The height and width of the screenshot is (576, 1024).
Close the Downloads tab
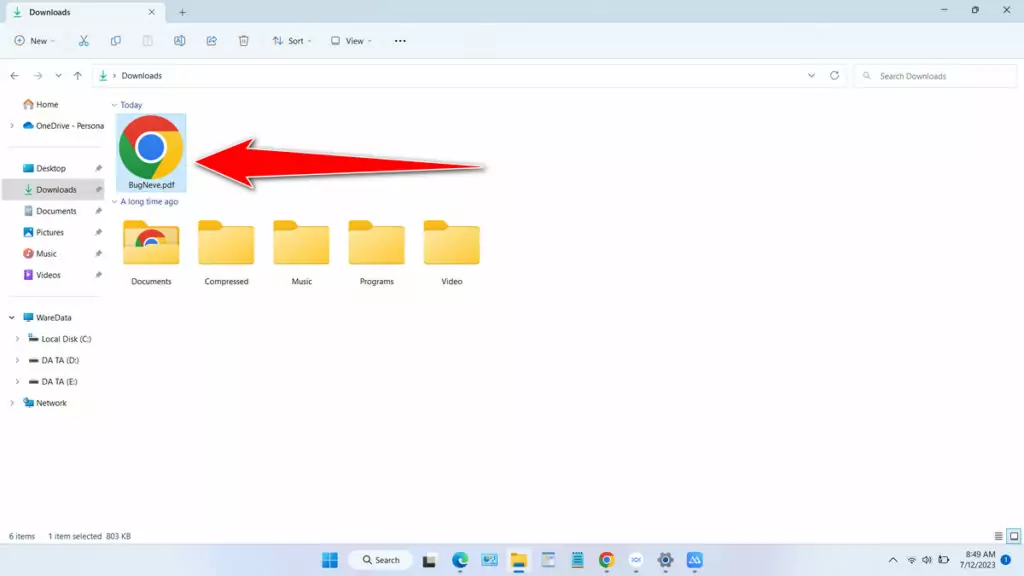coord(152,12)
